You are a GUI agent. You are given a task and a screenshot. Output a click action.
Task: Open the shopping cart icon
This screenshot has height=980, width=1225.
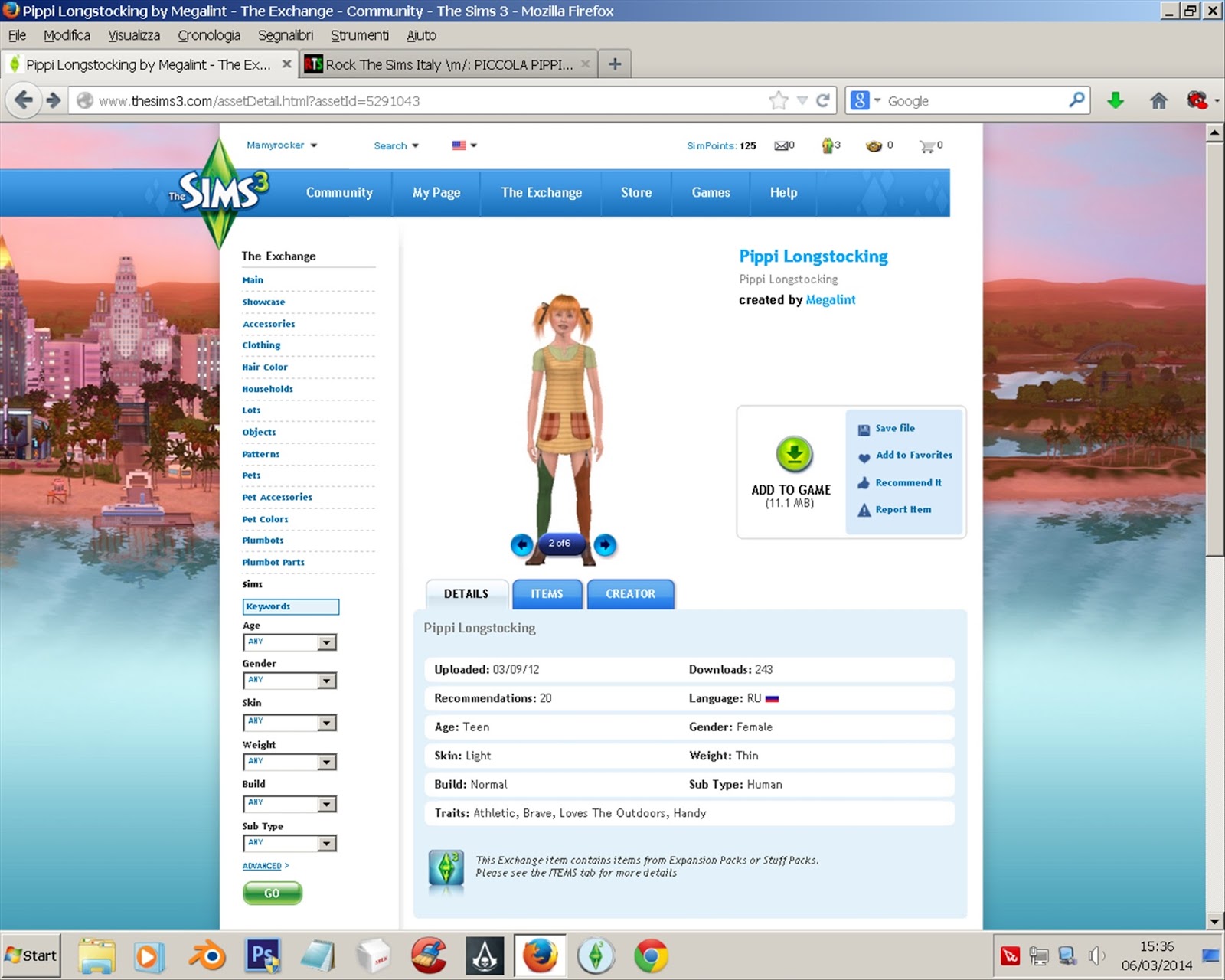(x=927, y=145)
